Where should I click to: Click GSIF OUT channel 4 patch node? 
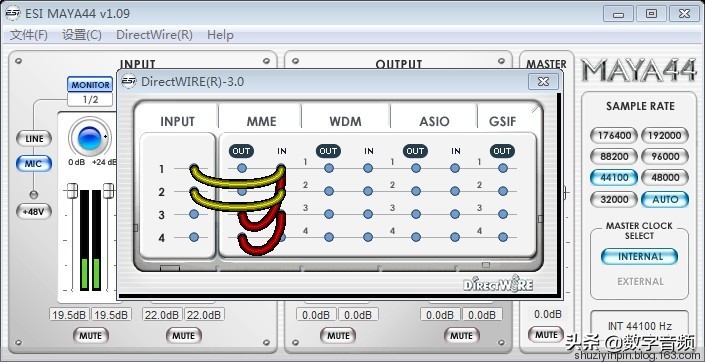pyautogui.click(x=503, y=237)
